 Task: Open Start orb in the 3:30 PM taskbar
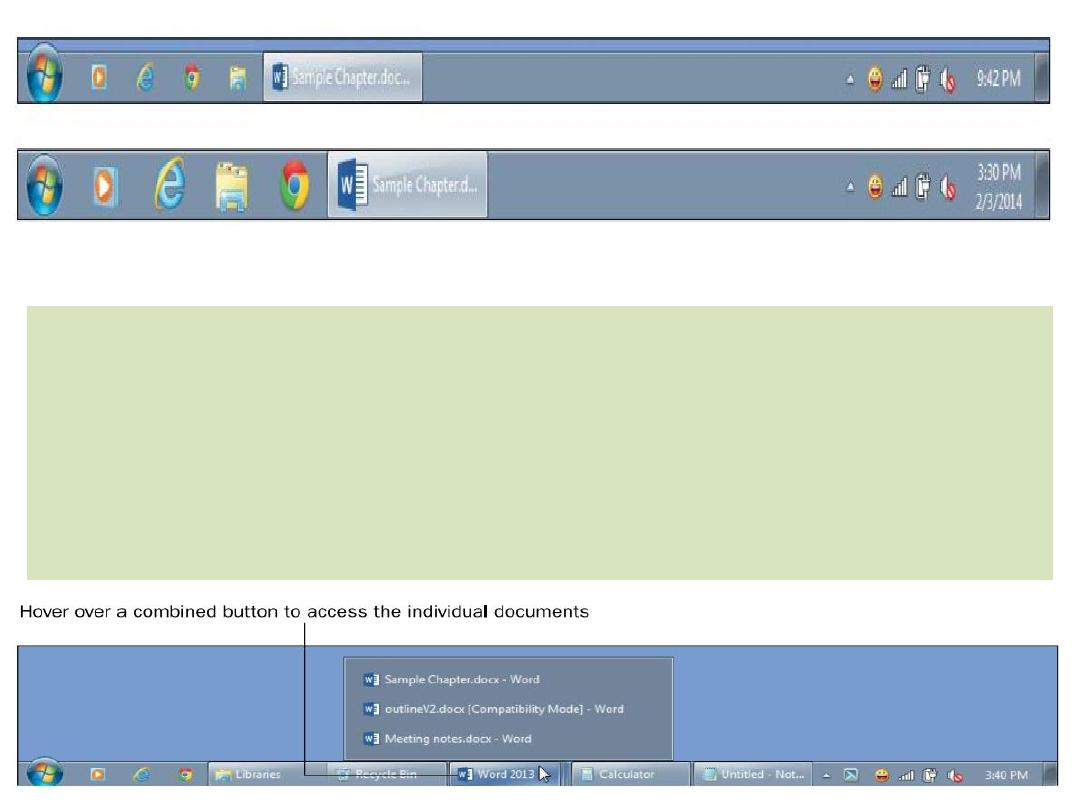tap(45, 185)
